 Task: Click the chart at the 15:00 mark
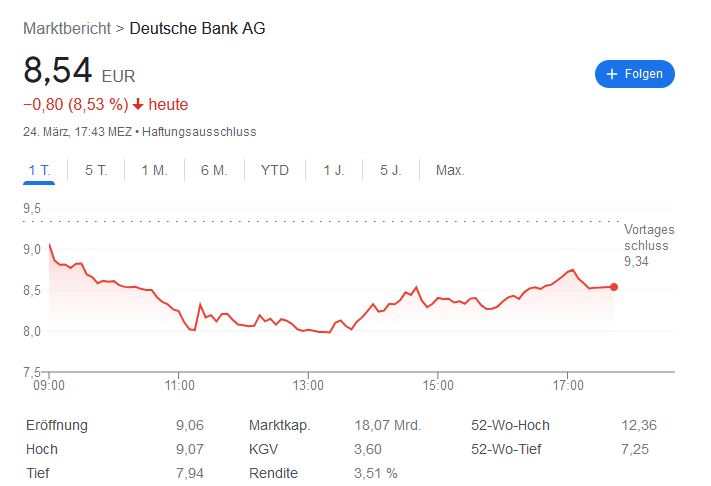(438, 298)
